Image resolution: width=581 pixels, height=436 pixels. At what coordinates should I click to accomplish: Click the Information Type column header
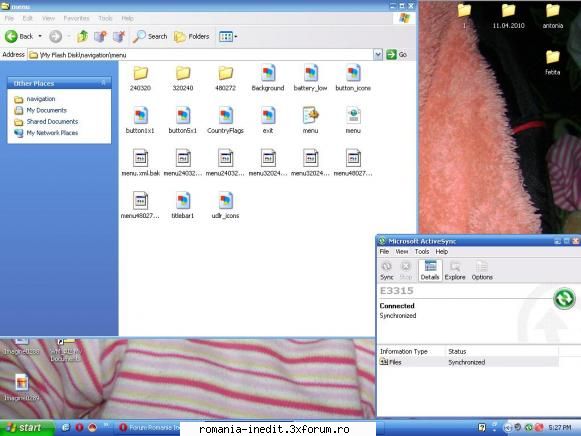(x=411, y=351)
